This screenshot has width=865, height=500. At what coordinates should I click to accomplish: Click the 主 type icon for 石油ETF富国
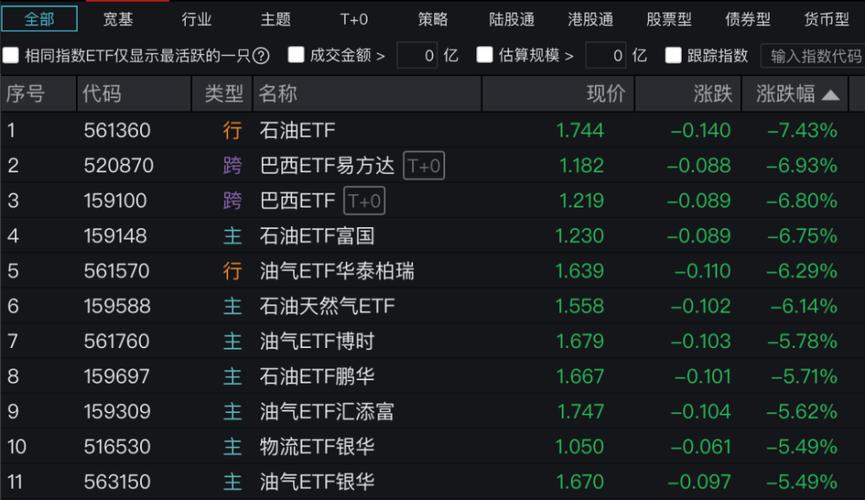pyautogui.click(x=232, y=236)
